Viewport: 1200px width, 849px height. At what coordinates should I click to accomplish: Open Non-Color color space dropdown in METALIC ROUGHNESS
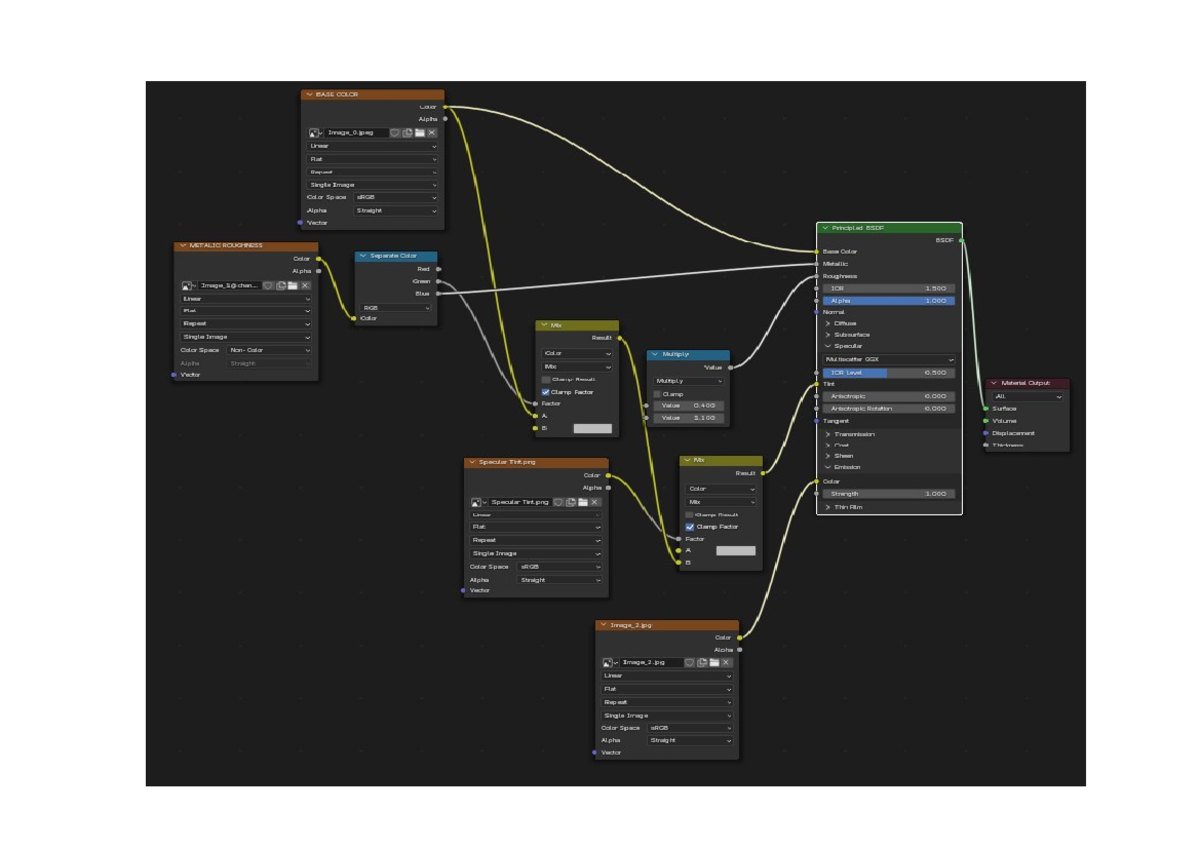[270, 350]
